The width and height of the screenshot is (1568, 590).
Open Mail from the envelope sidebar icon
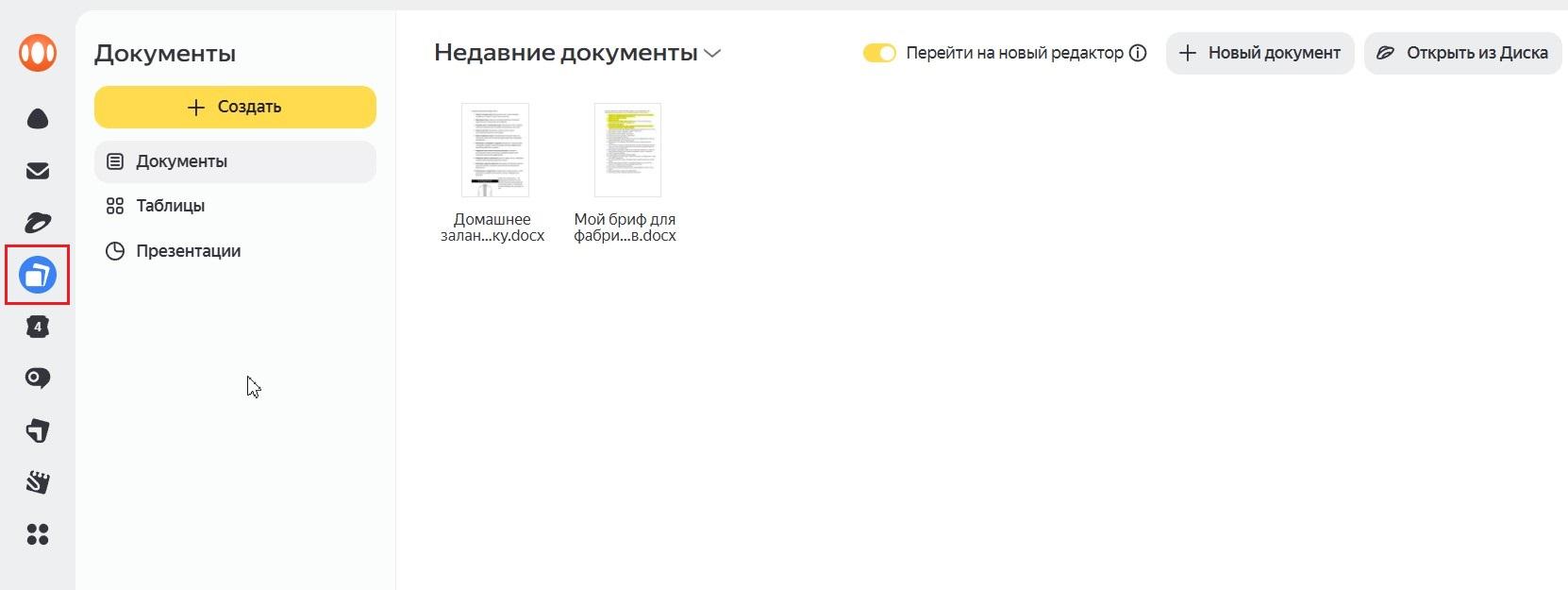point(38,171)
